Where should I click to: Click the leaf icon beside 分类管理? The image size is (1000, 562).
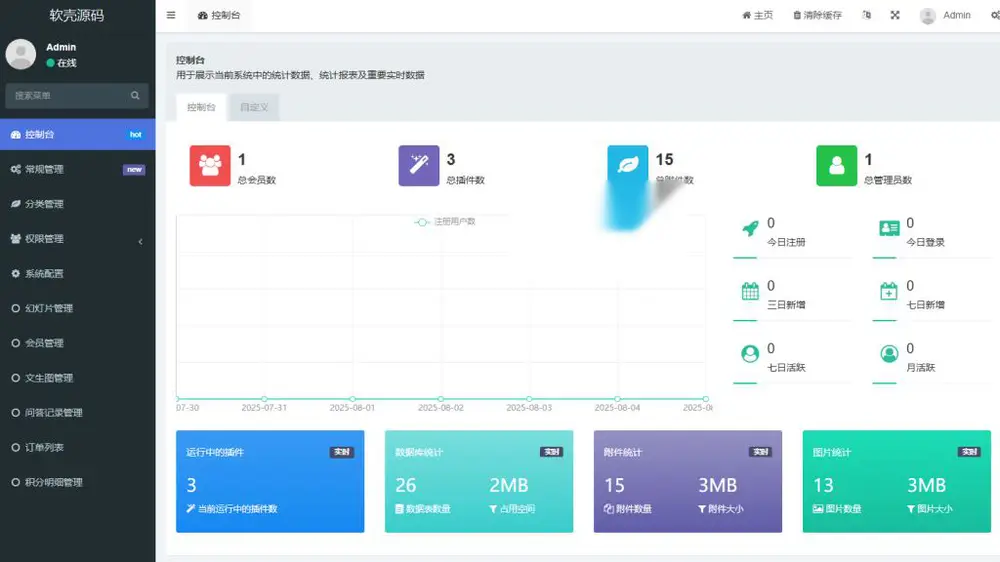(x=16, y=204)
